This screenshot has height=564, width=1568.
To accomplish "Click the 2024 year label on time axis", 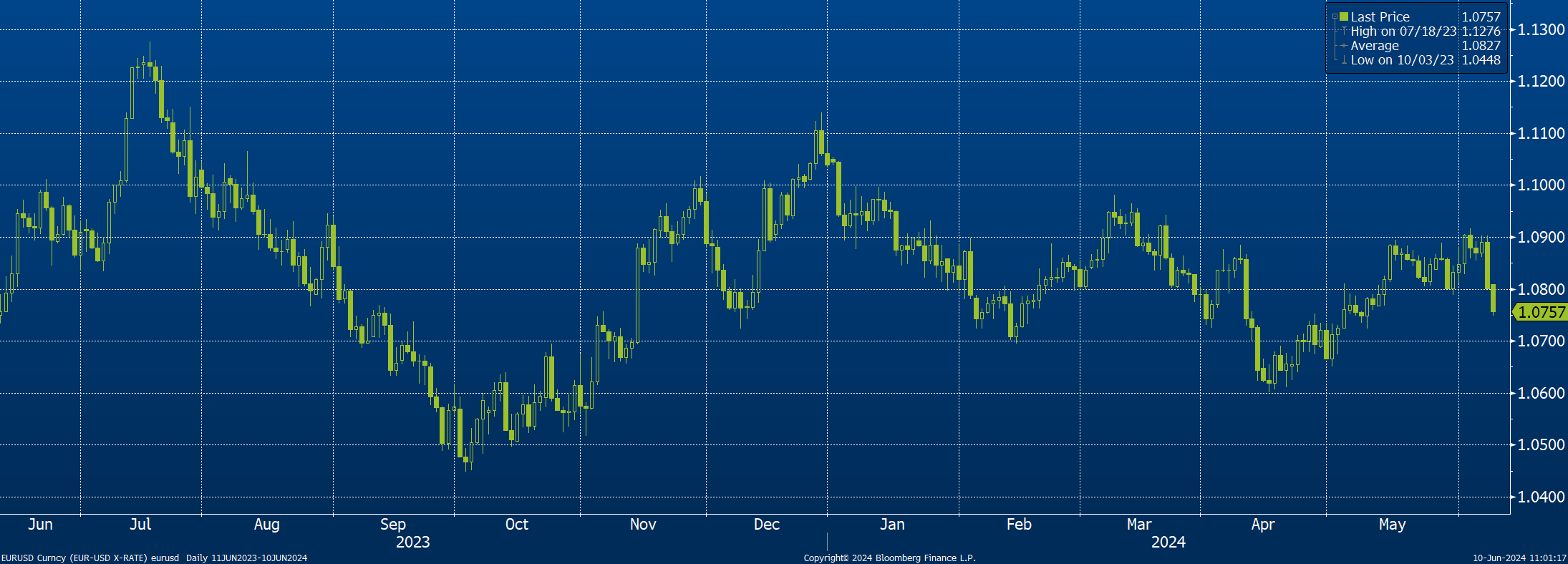I will [1168, 542].
